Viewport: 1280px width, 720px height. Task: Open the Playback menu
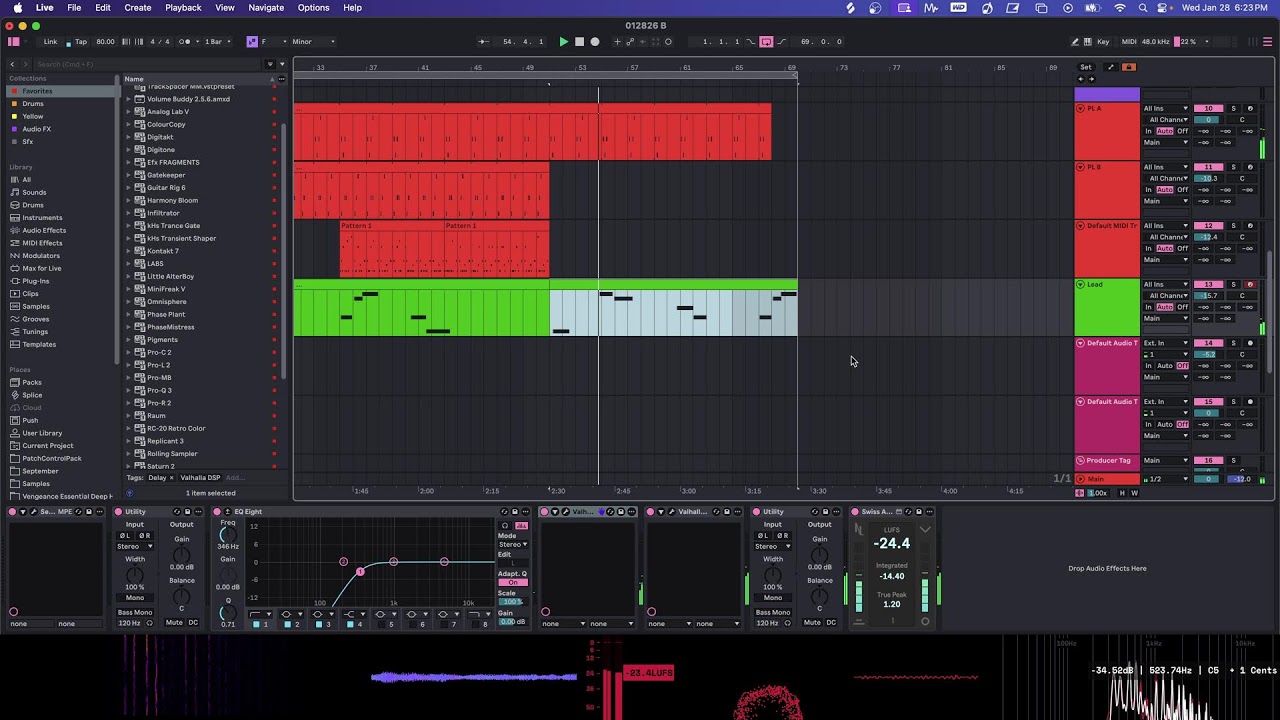(x=183, y=8)
